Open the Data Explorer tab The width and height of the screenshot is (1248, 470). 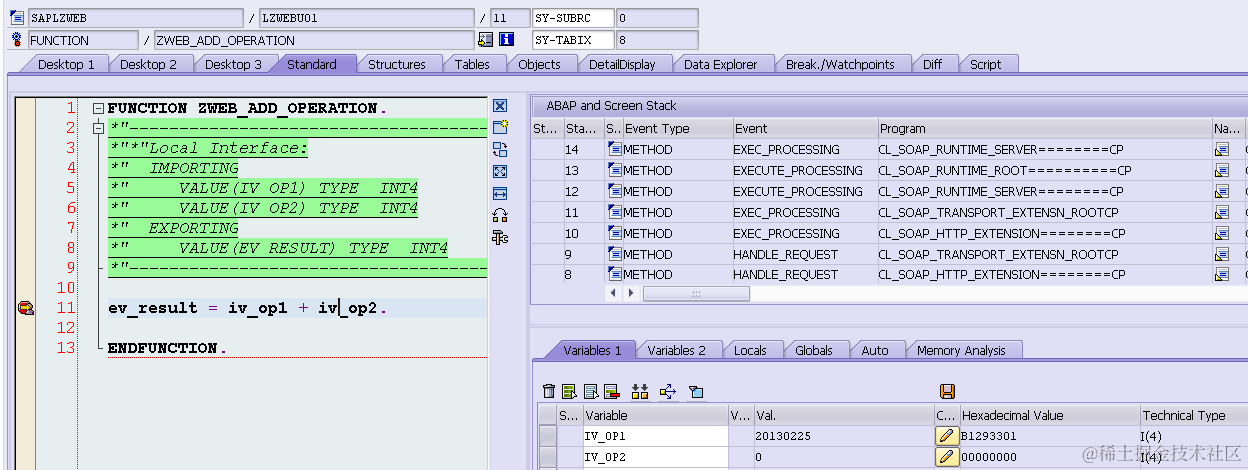coord(721,64)
